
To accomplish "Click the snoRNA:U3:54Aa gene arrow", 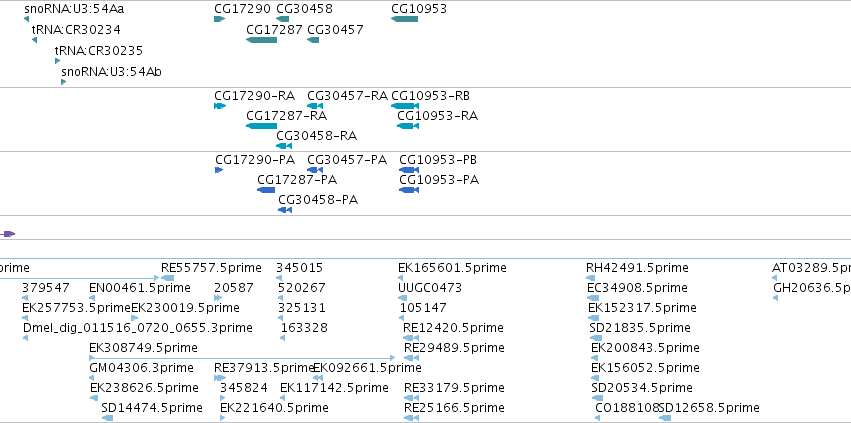I will click(27, 19).
